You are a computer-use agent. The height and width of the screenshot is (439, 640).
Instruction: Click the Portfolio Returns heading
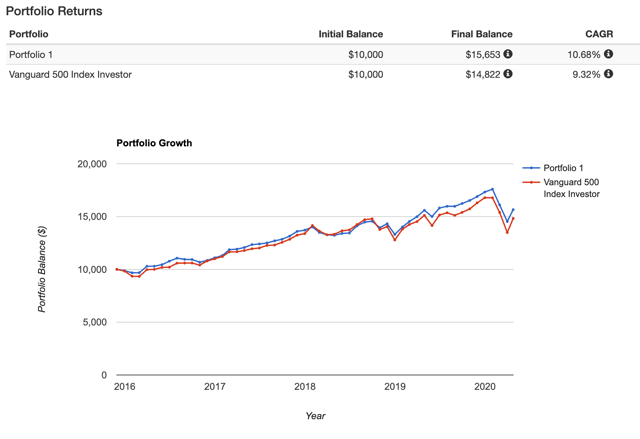(54, 11)
